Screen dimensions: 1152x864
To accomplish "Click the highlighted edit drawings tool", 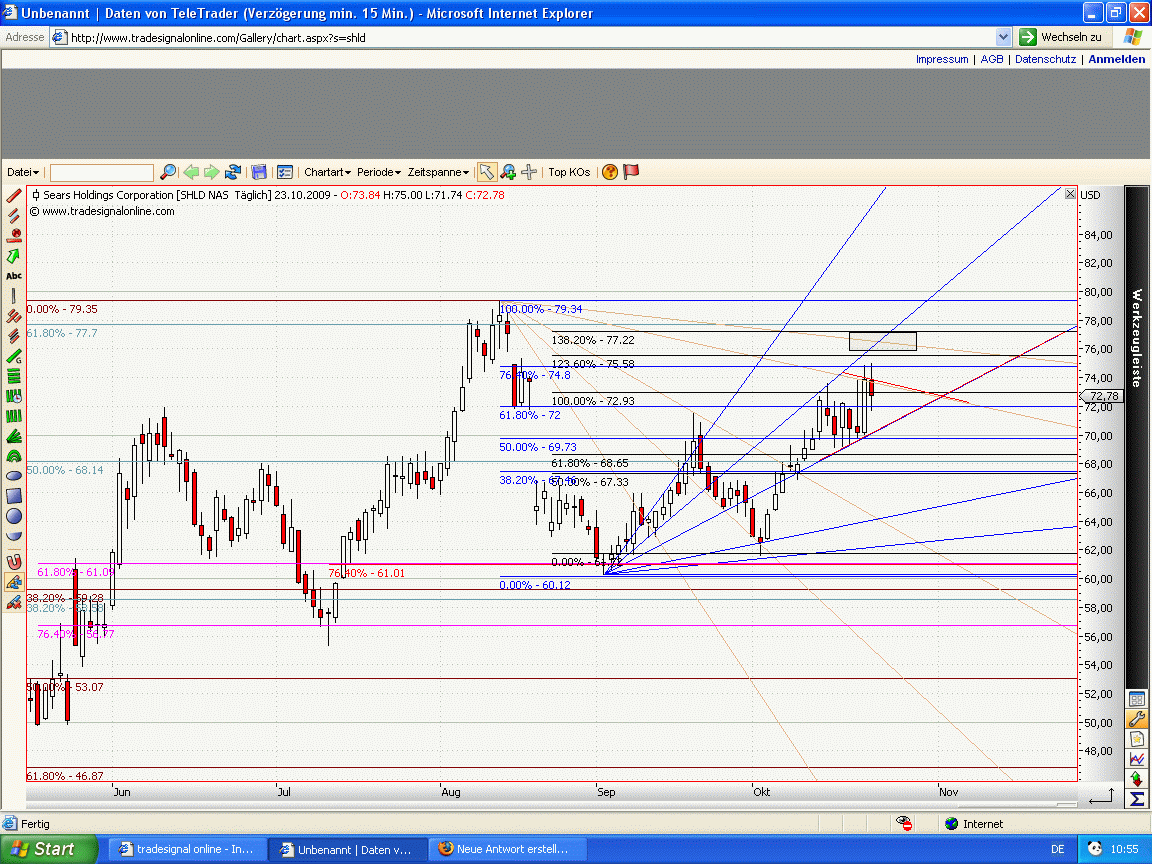I will [x=13, y=583].
